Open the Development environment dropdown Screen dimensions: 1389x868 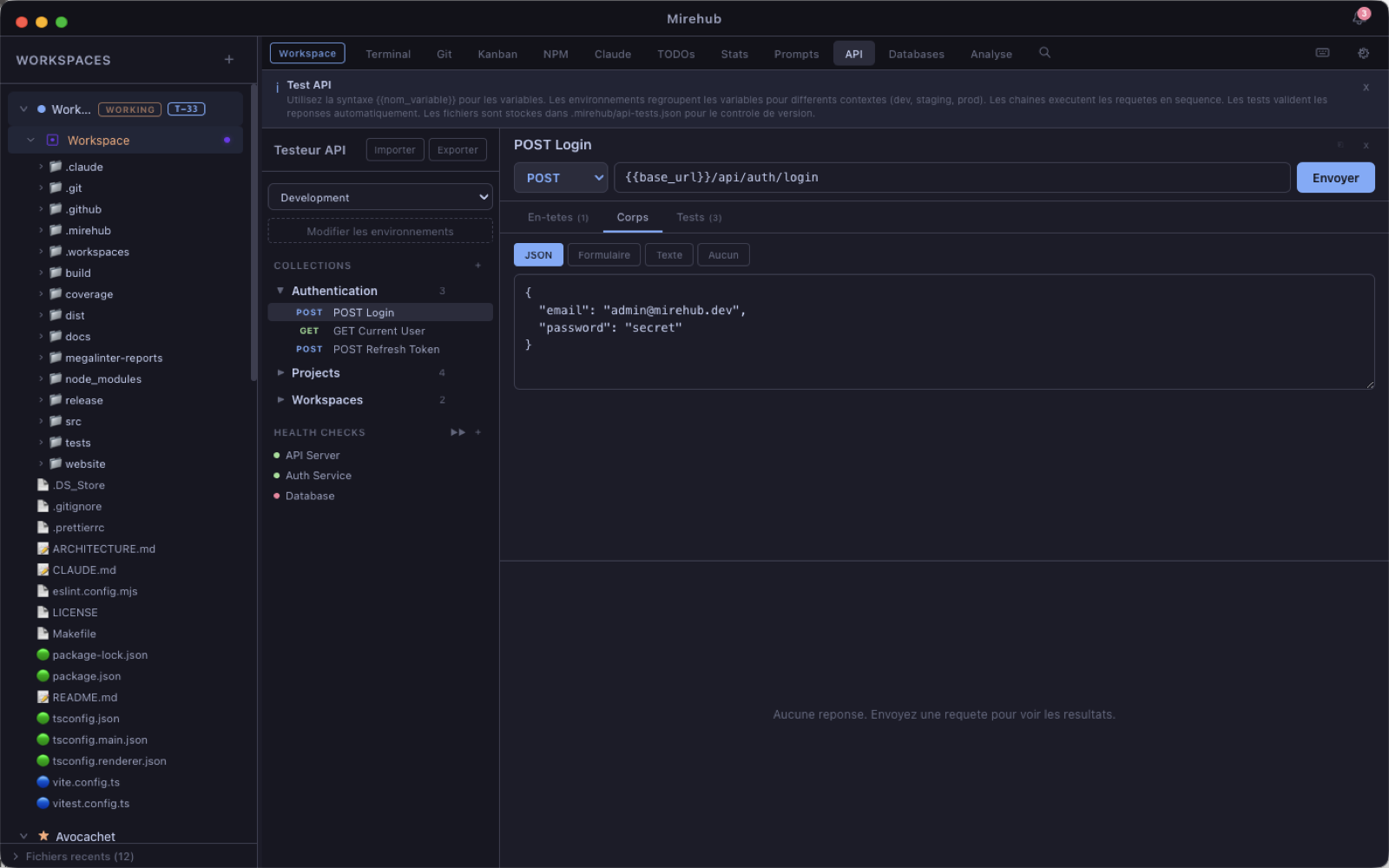[380, 198]
